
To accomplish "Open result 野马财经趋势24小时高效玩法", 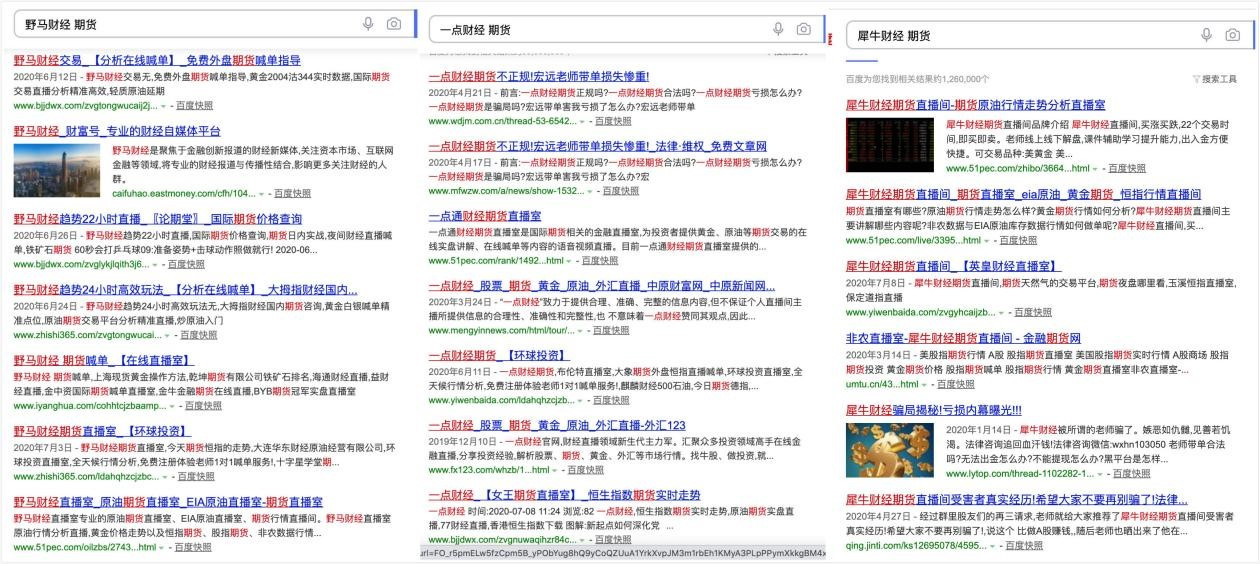I will (186, 289).
